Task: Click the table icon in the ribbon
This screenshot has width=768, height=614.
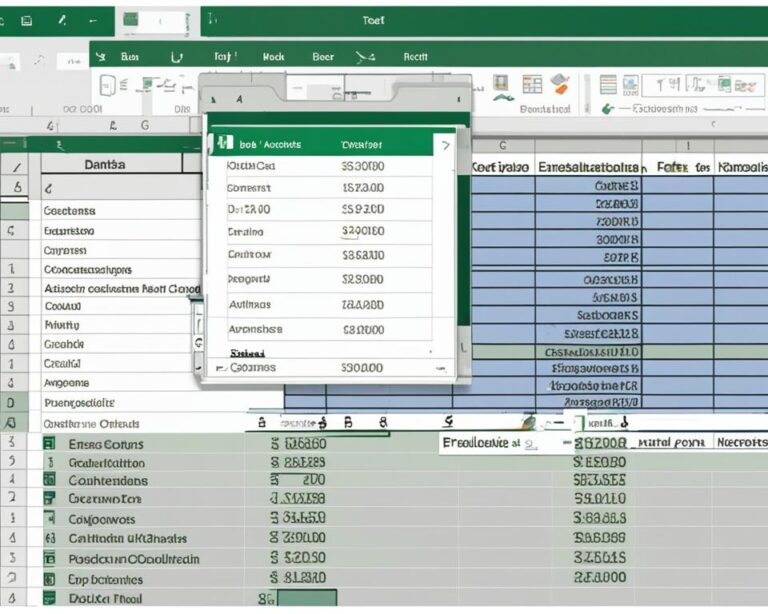Action: pos(532,85)
